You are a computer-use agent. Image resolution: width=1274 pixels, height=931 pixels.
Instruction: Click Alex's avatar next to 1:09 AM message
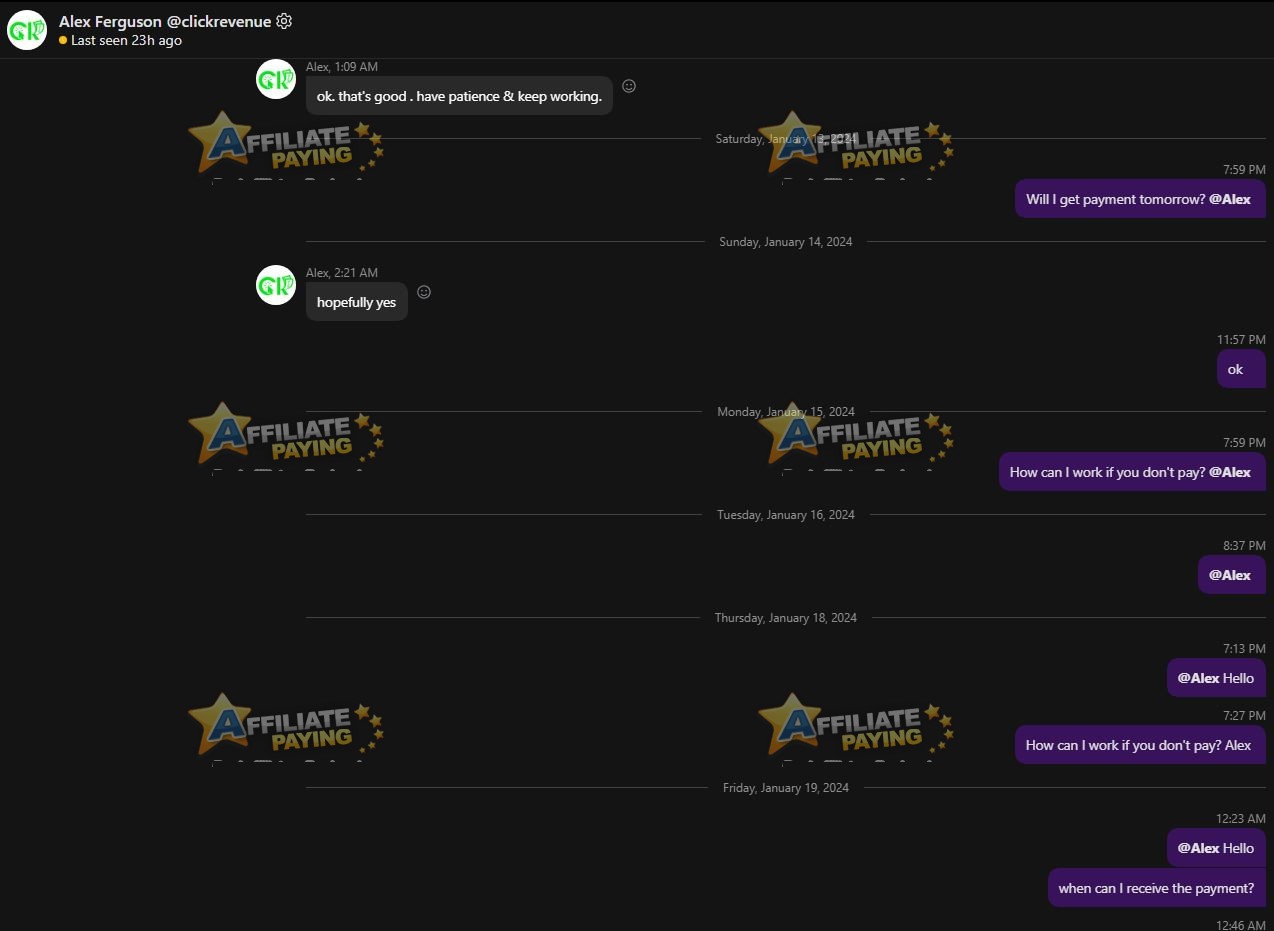[276, 79]
